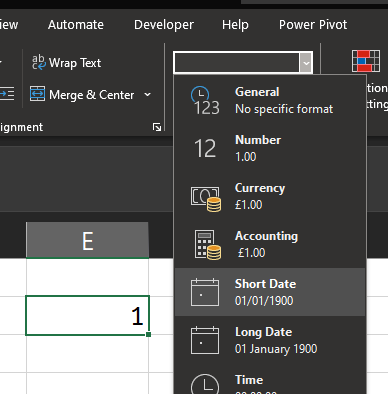
Task: Choose the Currency format option
Action: [270, 196]
